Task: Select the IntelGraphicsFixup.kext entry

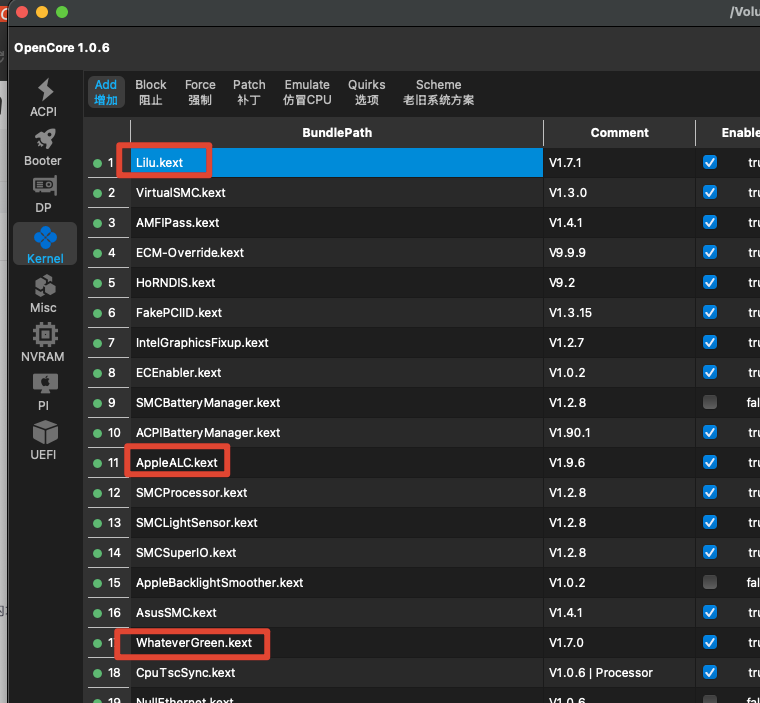Action: point(337,343)
